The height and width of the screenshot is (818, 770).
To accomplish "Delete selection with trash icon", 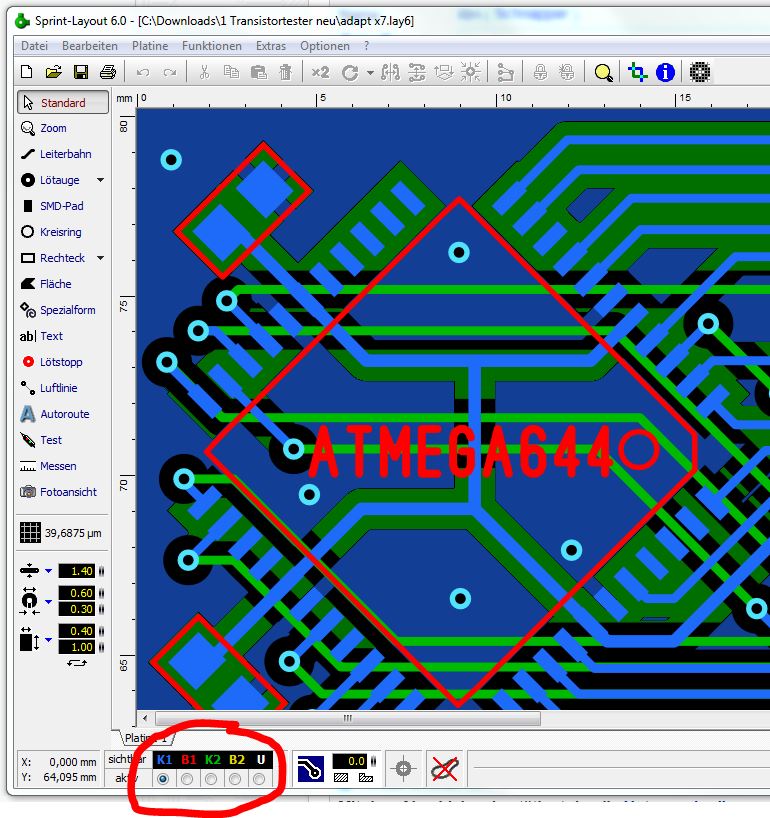I will tap(285, 72).
